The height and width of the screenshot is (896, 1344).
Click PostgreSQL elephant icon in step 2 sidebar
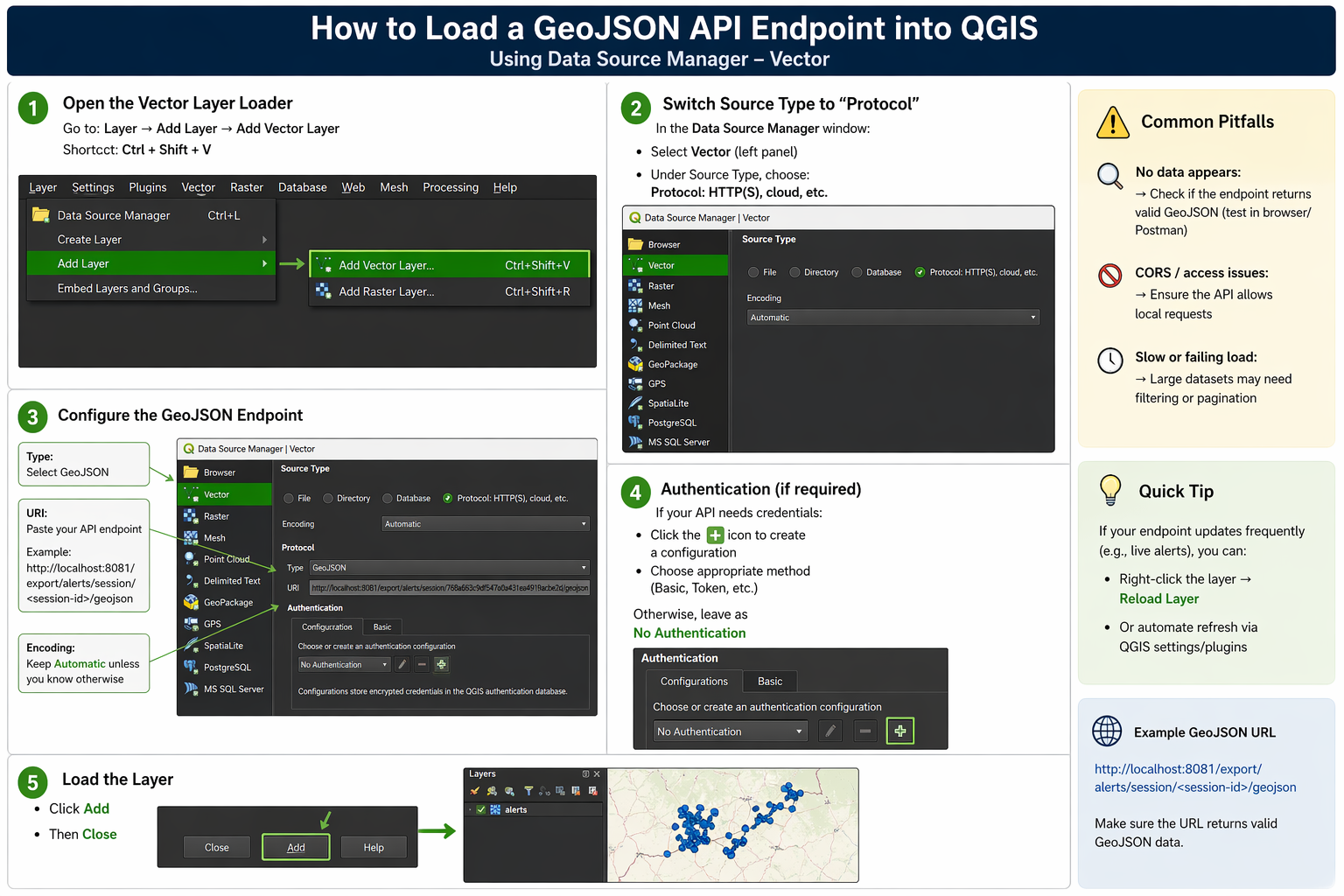pyautogui.click(x=635, y=423)
